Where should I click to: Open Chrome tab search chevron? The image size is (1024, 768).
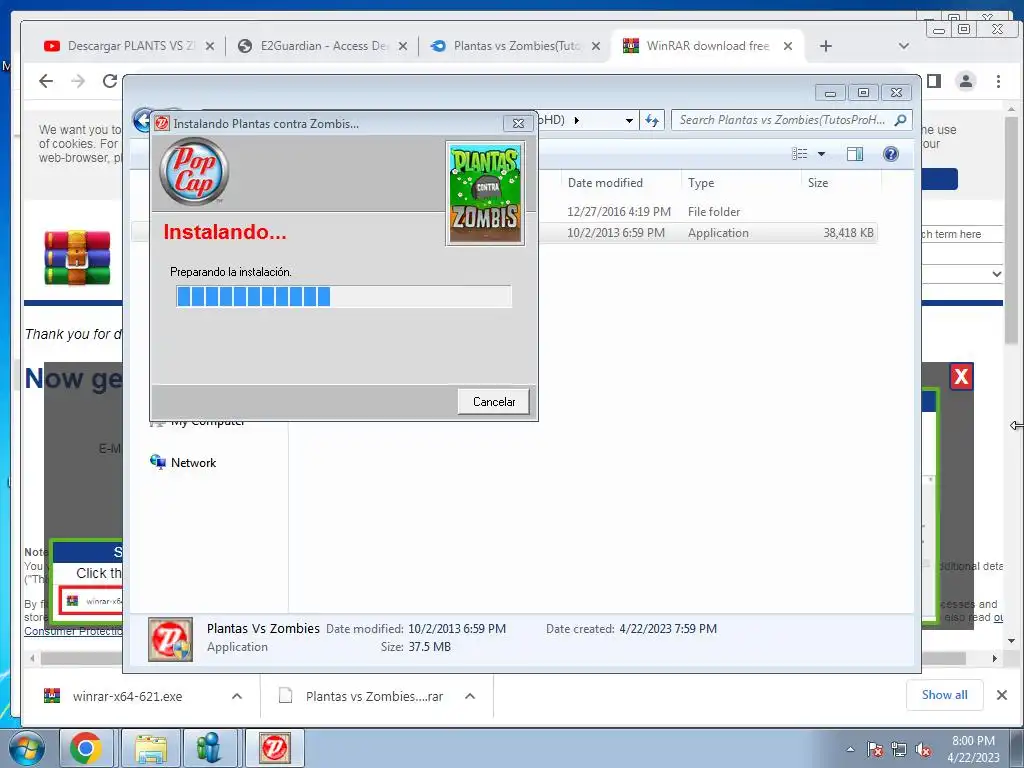point(904,46)
